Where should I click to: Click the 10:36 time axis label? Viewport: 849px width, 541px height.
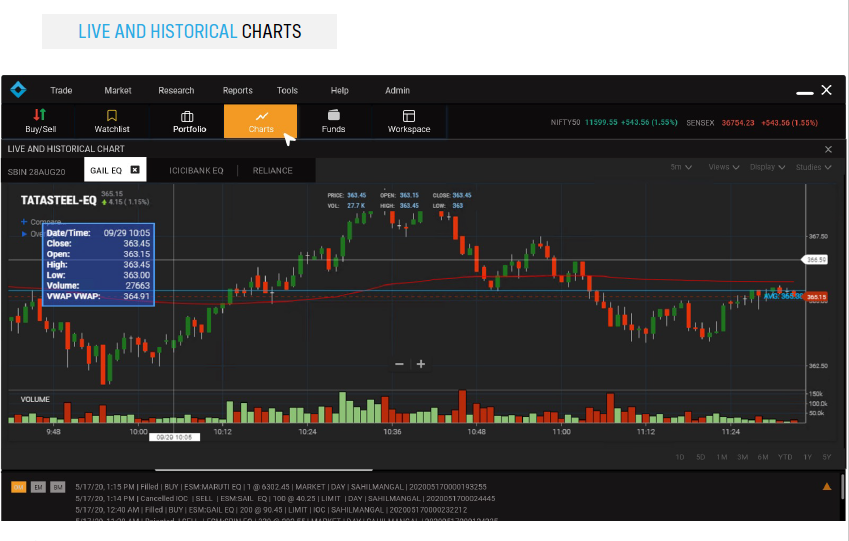tap(392, 432)
